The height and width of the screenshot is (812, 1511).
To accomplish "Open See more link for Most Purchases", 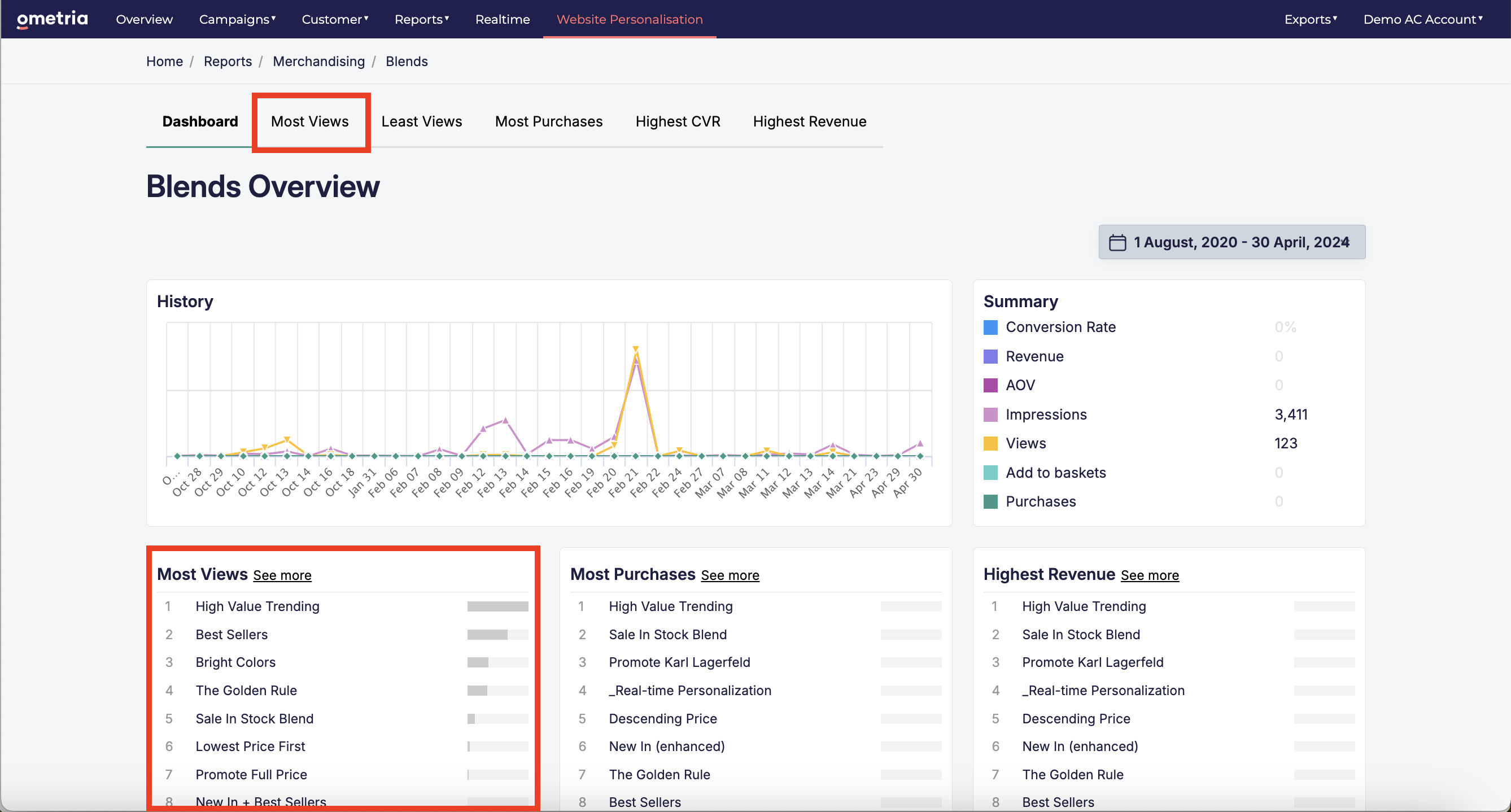I will [x=730, y=575].
